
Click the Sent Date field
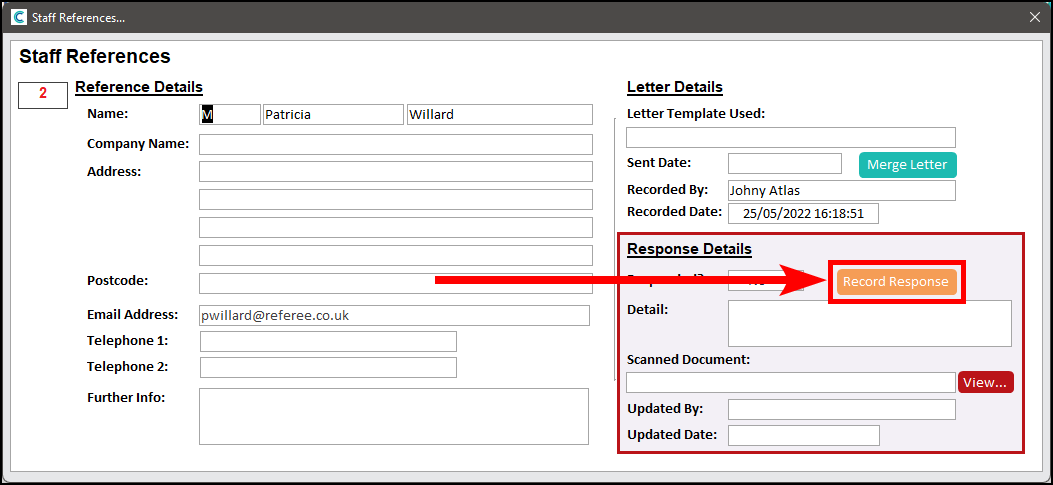(784, 164)
